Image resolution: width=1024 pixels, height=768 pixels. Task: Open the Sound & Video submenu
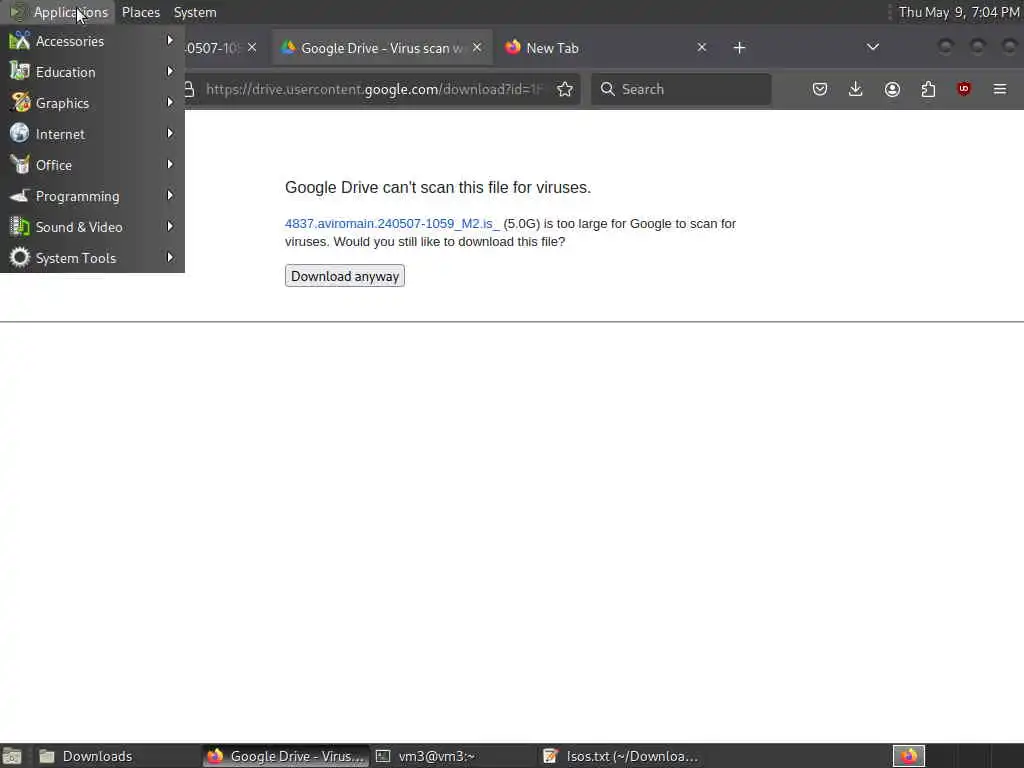coord(92,227)
